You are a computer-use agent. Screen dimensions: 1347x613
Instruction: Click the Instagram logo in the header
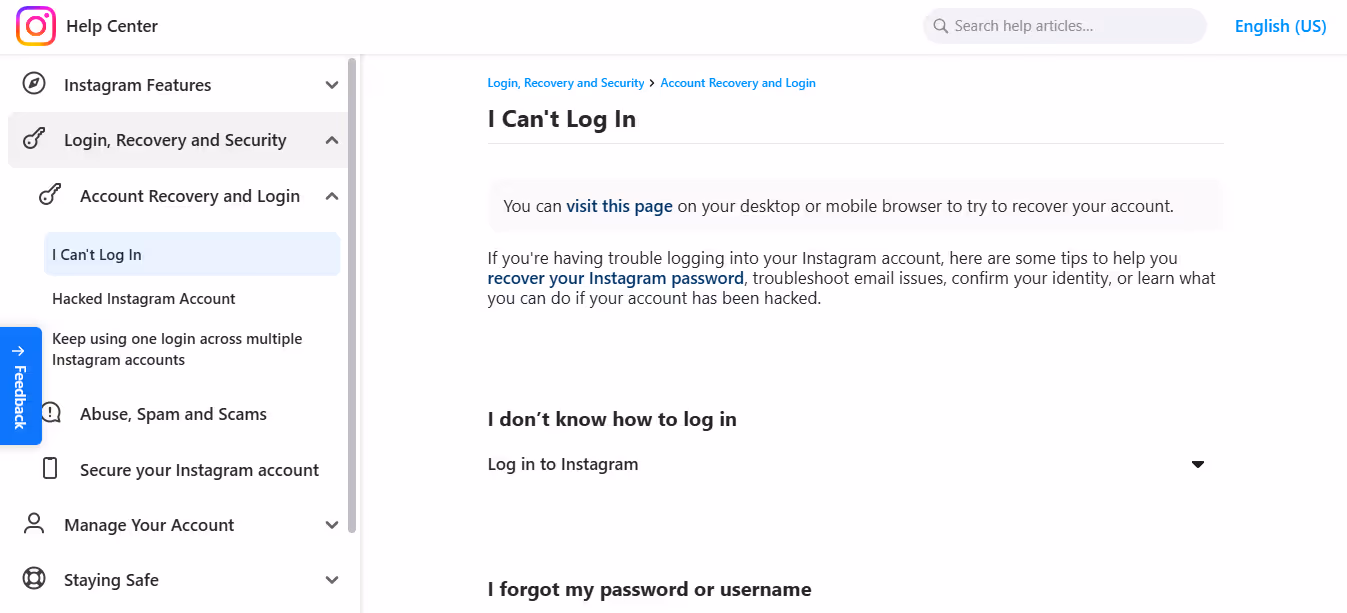tap(35, 25)
